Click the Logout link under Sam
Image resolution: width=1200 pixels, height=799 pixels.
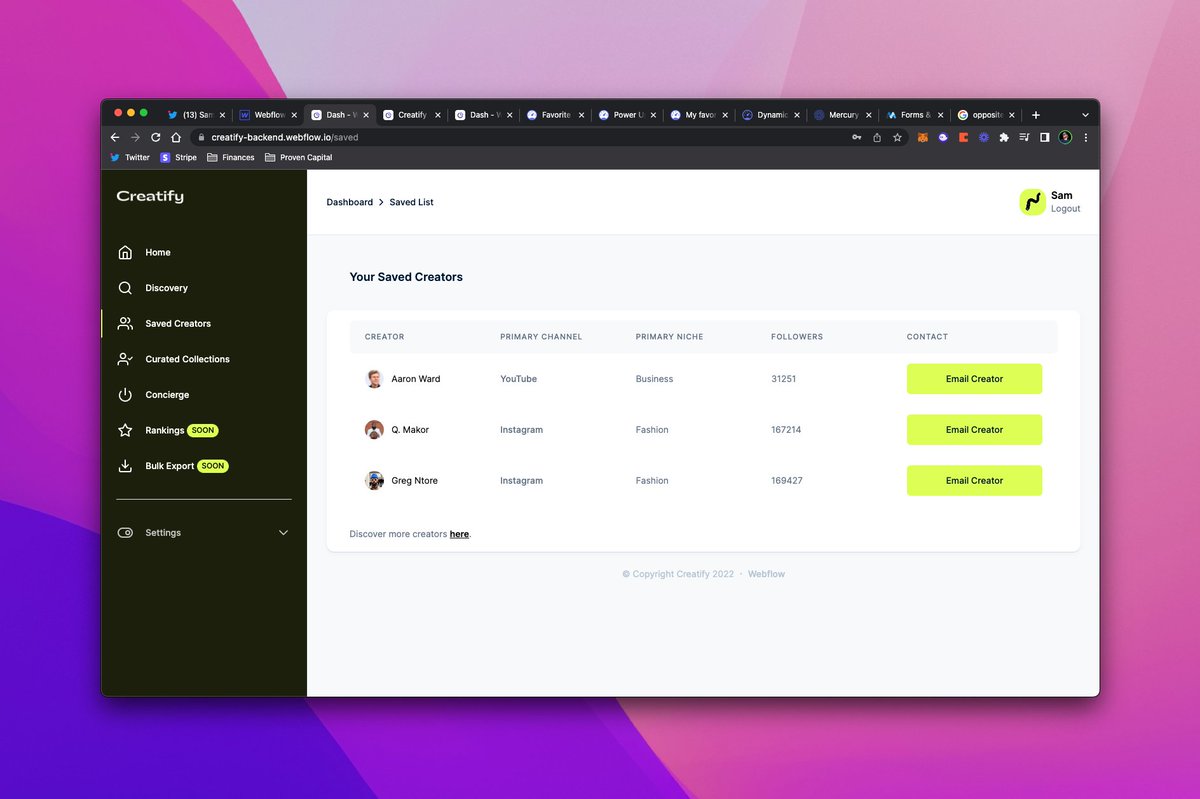1065,209
